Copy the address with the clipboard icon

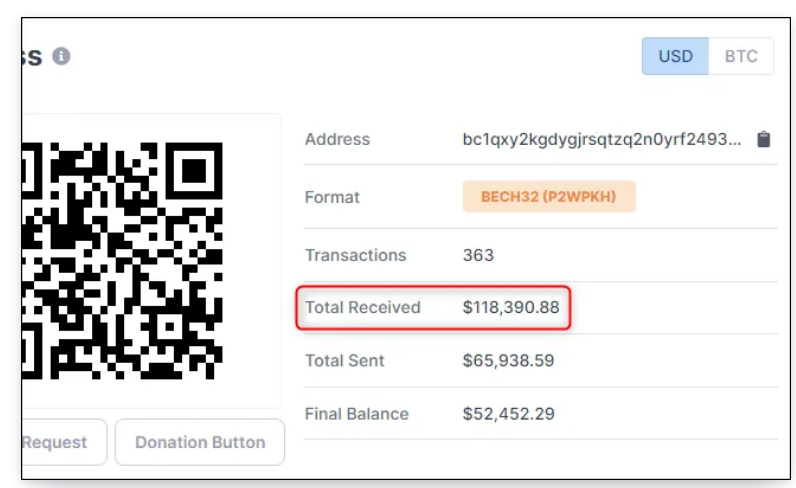click(764, 140)
